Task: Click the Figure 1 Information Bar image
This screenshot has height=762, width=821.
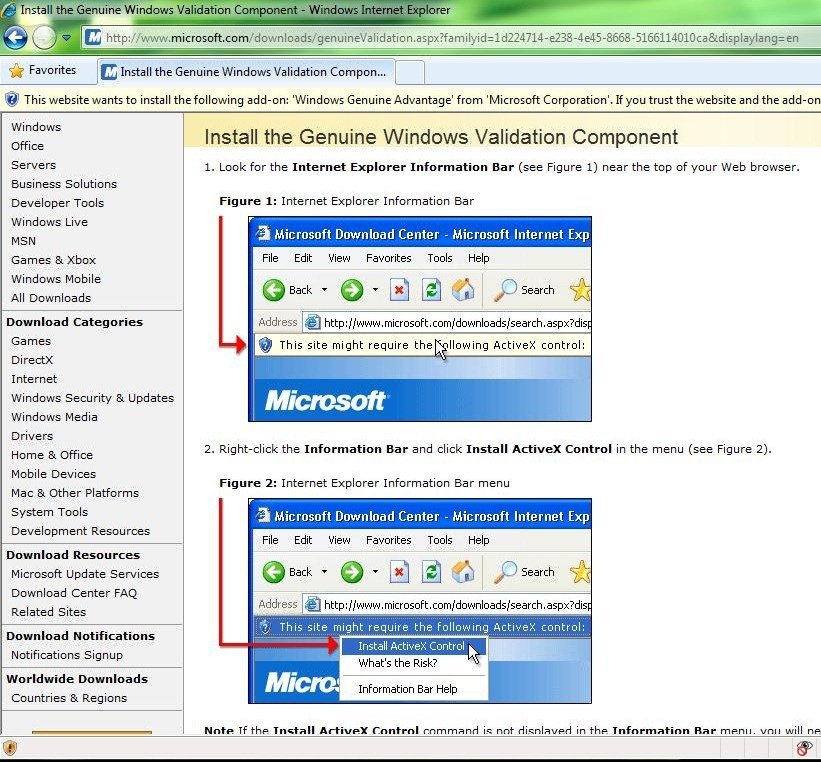Action: pyautogui.click(x=419, y=318)
